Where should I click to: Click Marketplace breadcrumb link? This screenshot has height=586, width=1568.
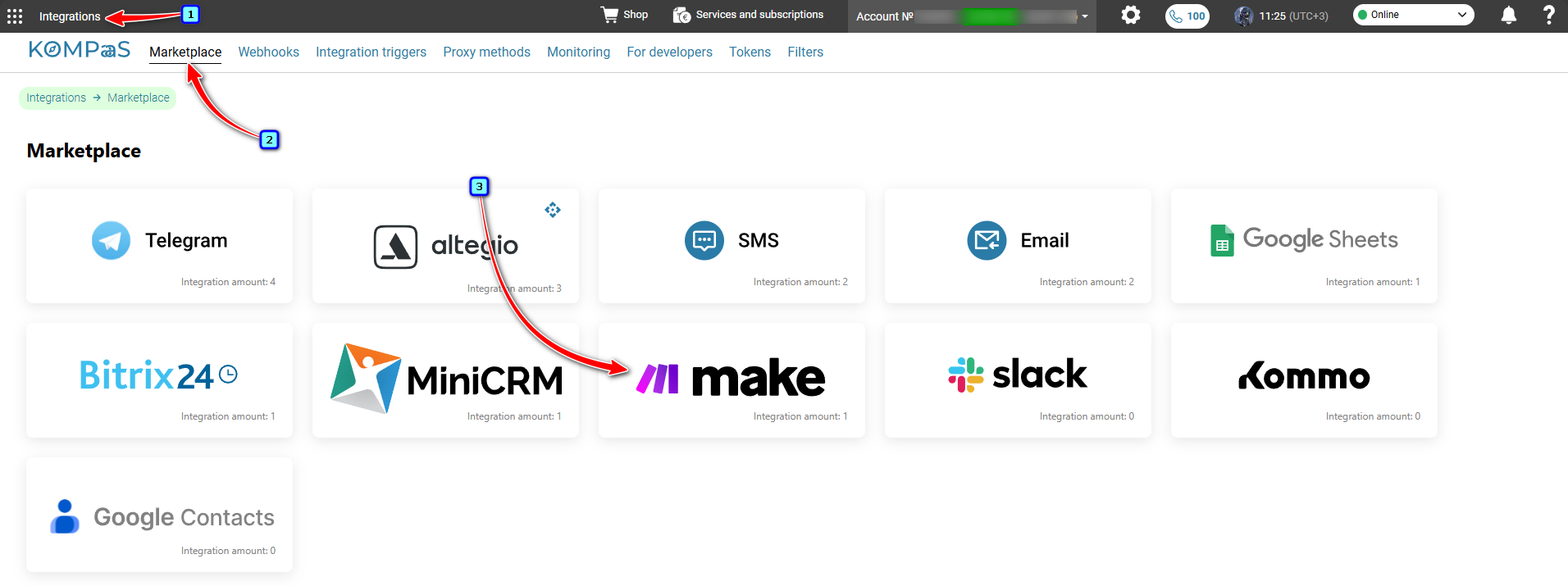click(x=139, y=98)
